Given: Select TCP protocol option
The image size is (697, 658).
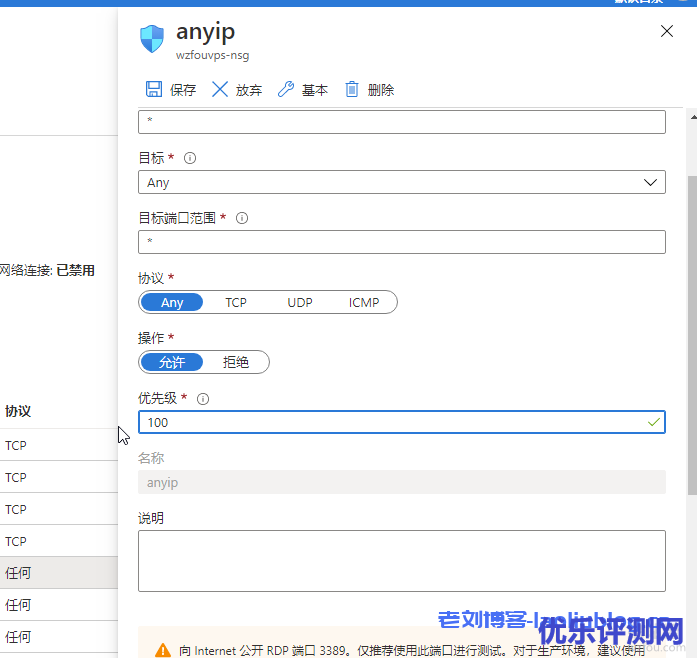Looking at the screenshot, I should pos(236,302).
